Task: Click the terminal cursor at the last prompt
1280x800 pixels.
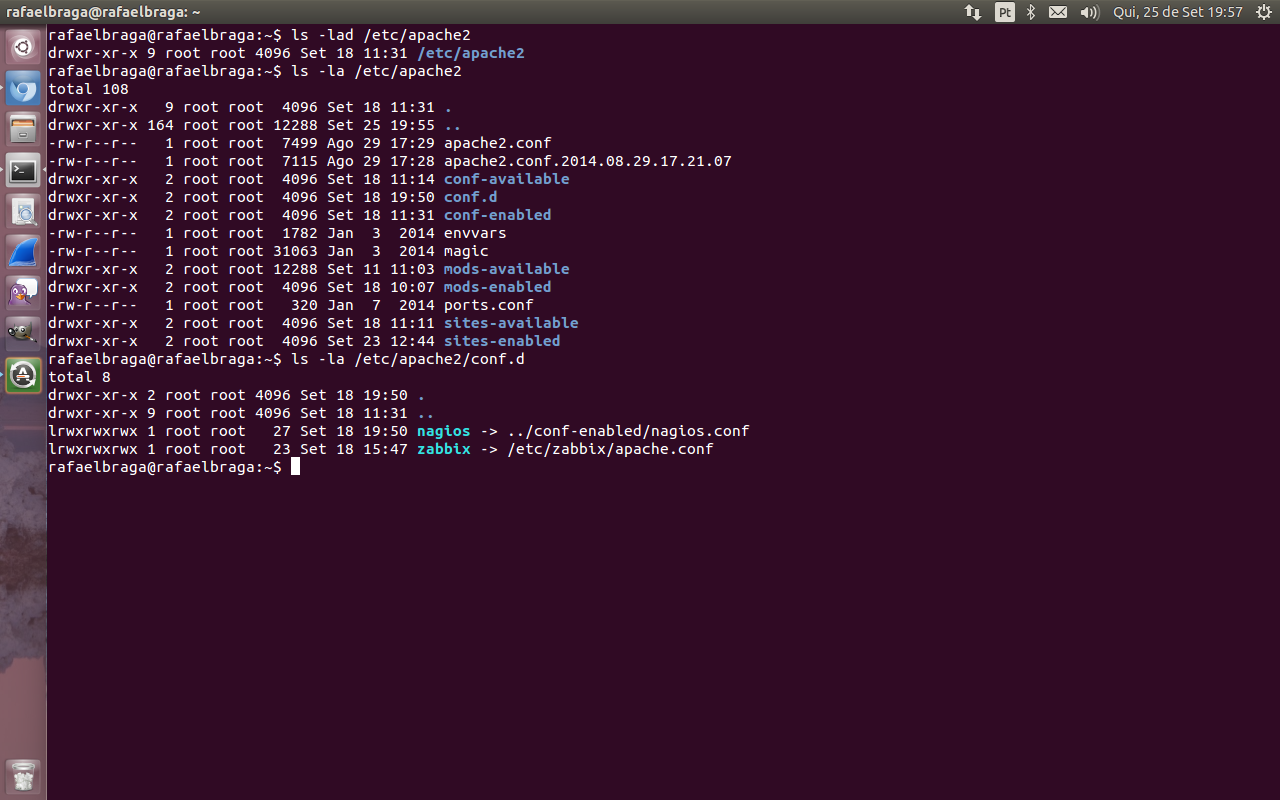Action: (x=295, y=467)
